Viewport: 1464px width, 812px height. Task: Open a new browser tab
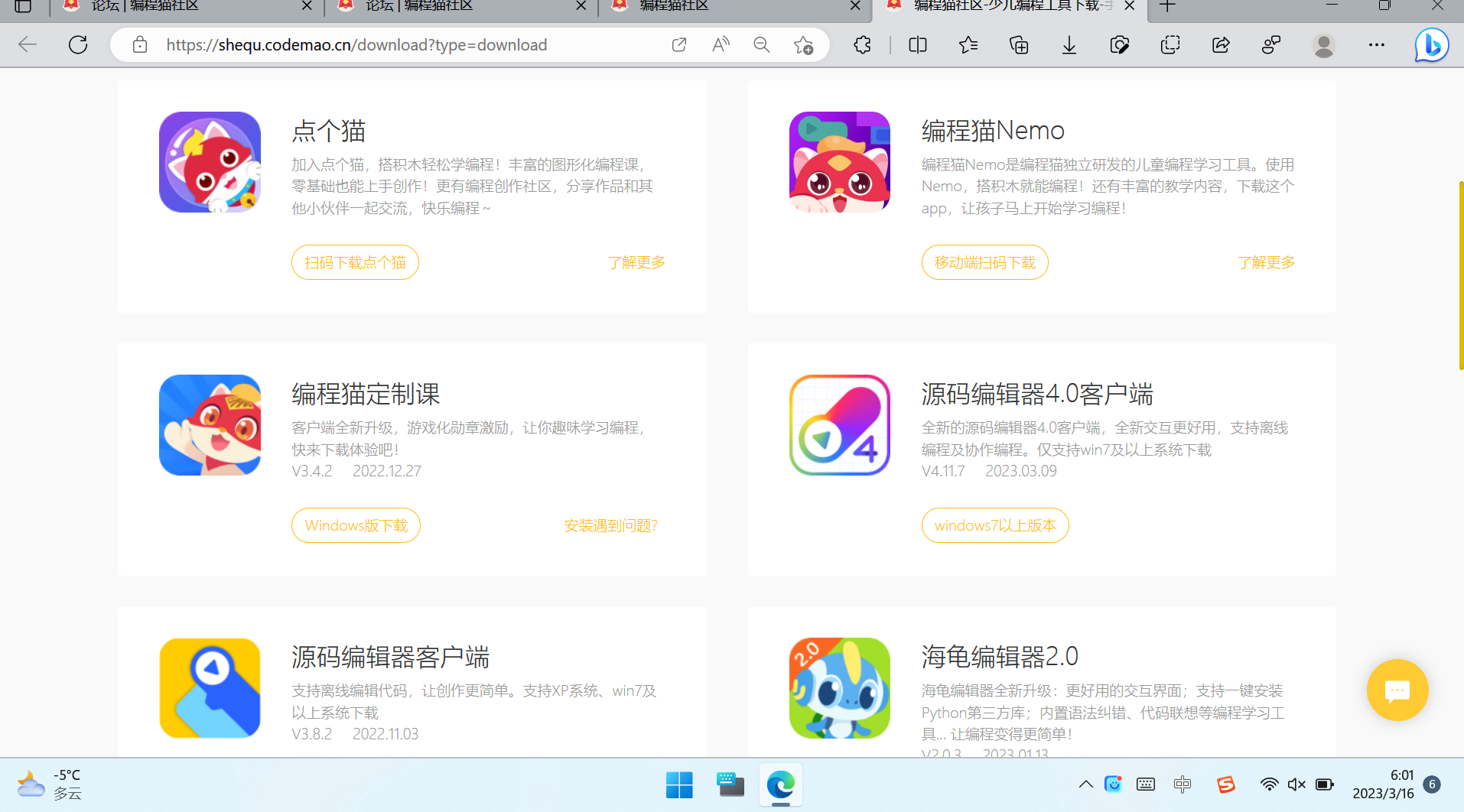click(x=1167, y=6)
